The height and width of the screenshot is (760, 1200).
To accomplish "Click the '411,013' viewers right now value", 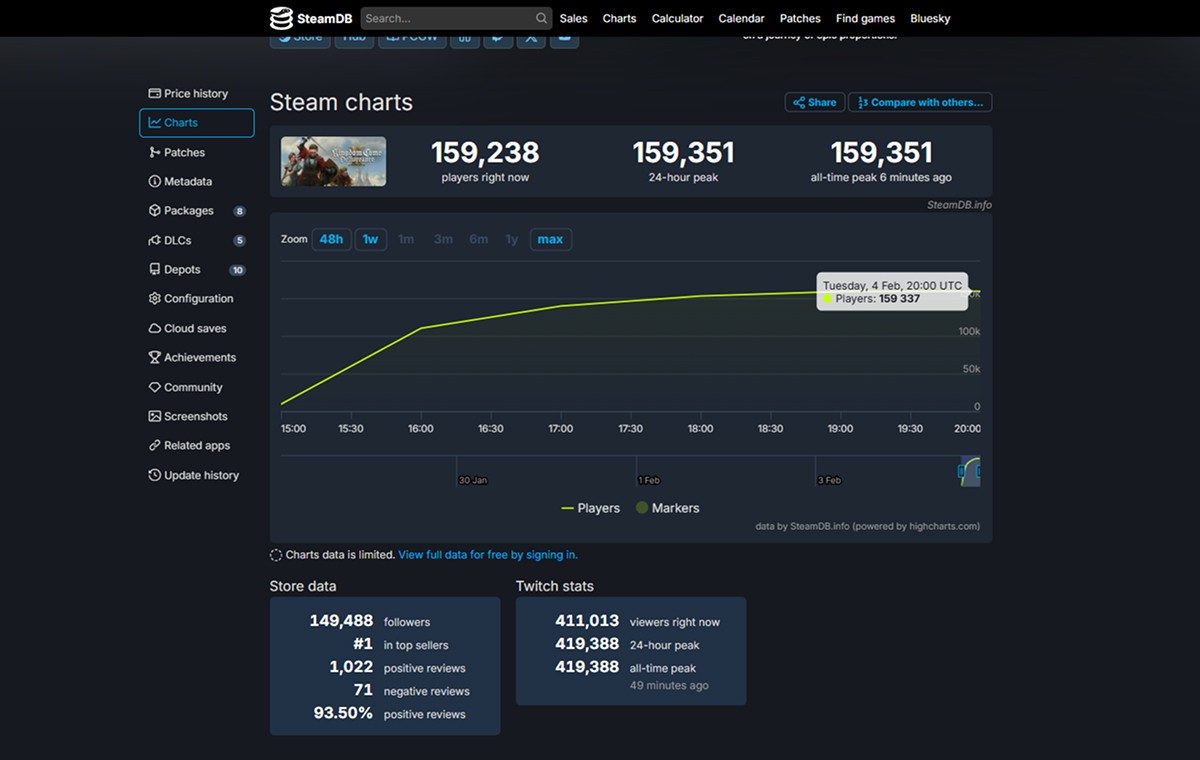I will pos(587,621).
